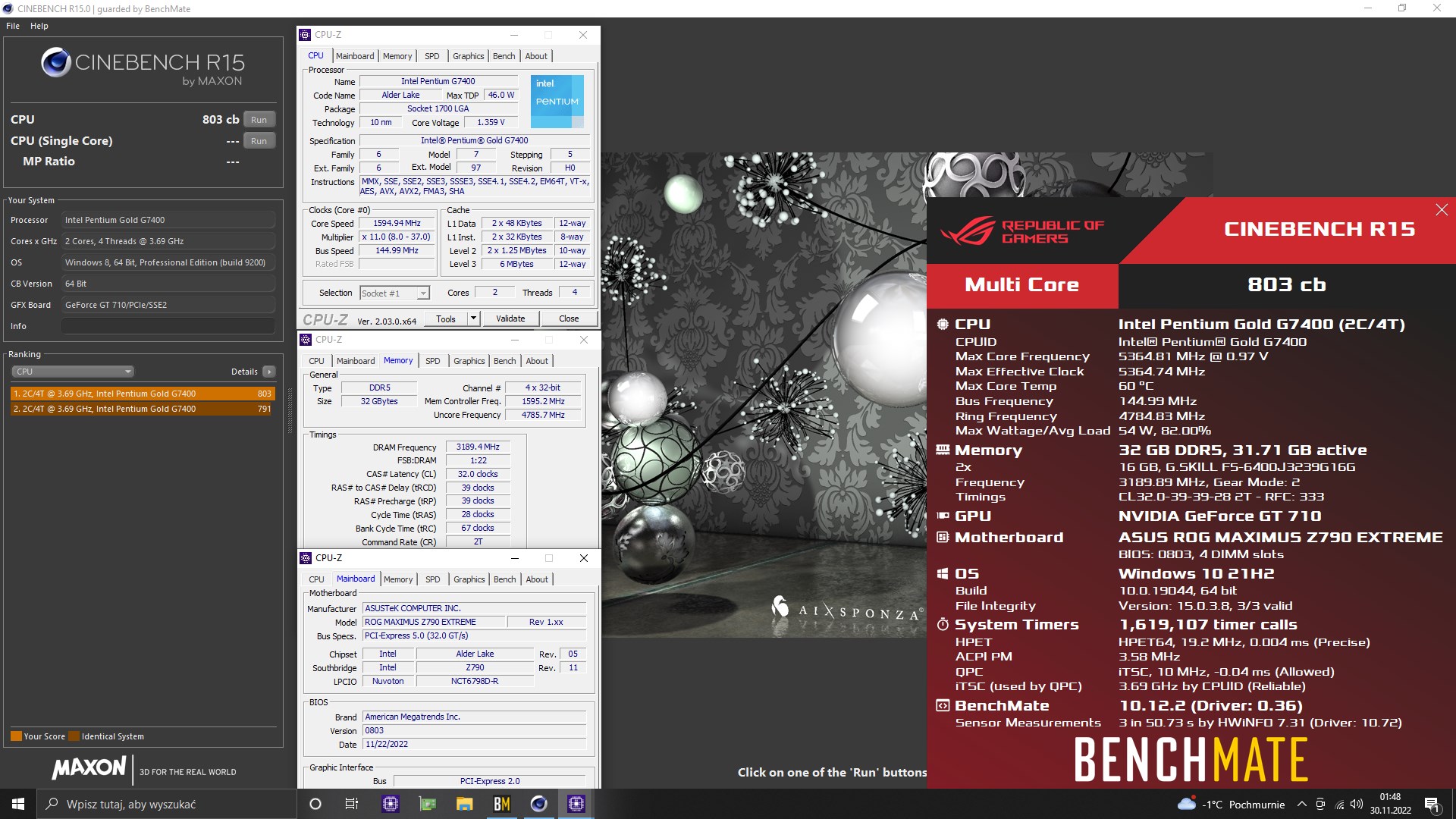Open Graphics tab in the Memory CPU-Z window
The image size is (1456, 819).
[x=469, y=361]
